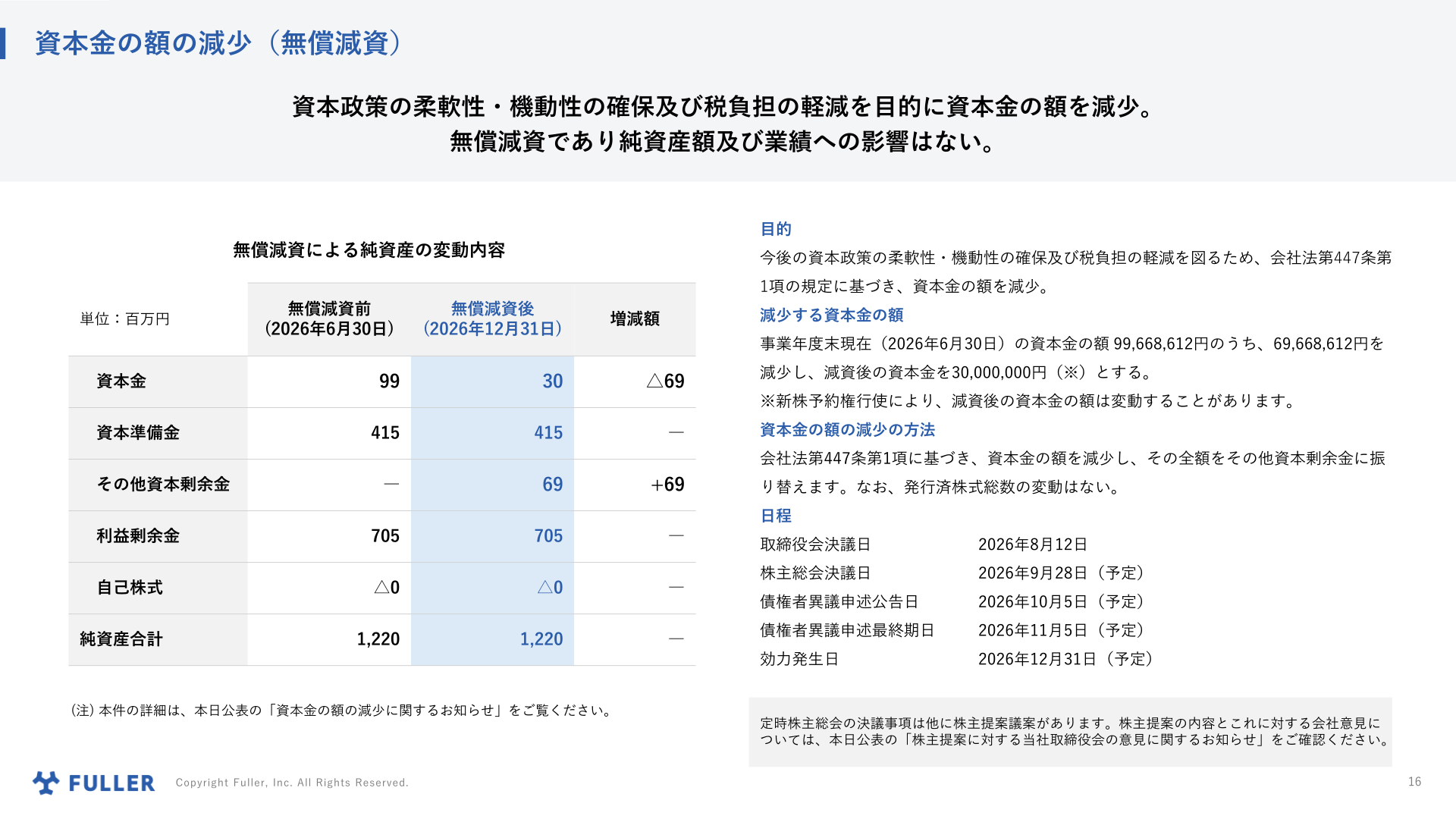
Task: Click the 効力発生日 label
Action: [799, 660]
